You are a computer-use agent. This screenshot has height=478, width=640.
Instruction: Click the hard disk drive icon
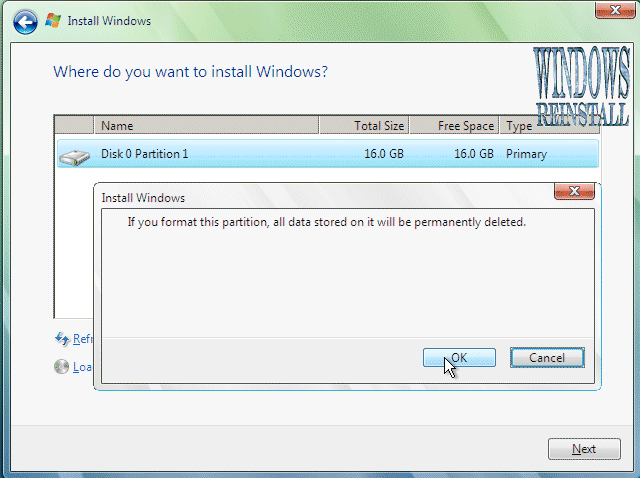coord(73,155)
